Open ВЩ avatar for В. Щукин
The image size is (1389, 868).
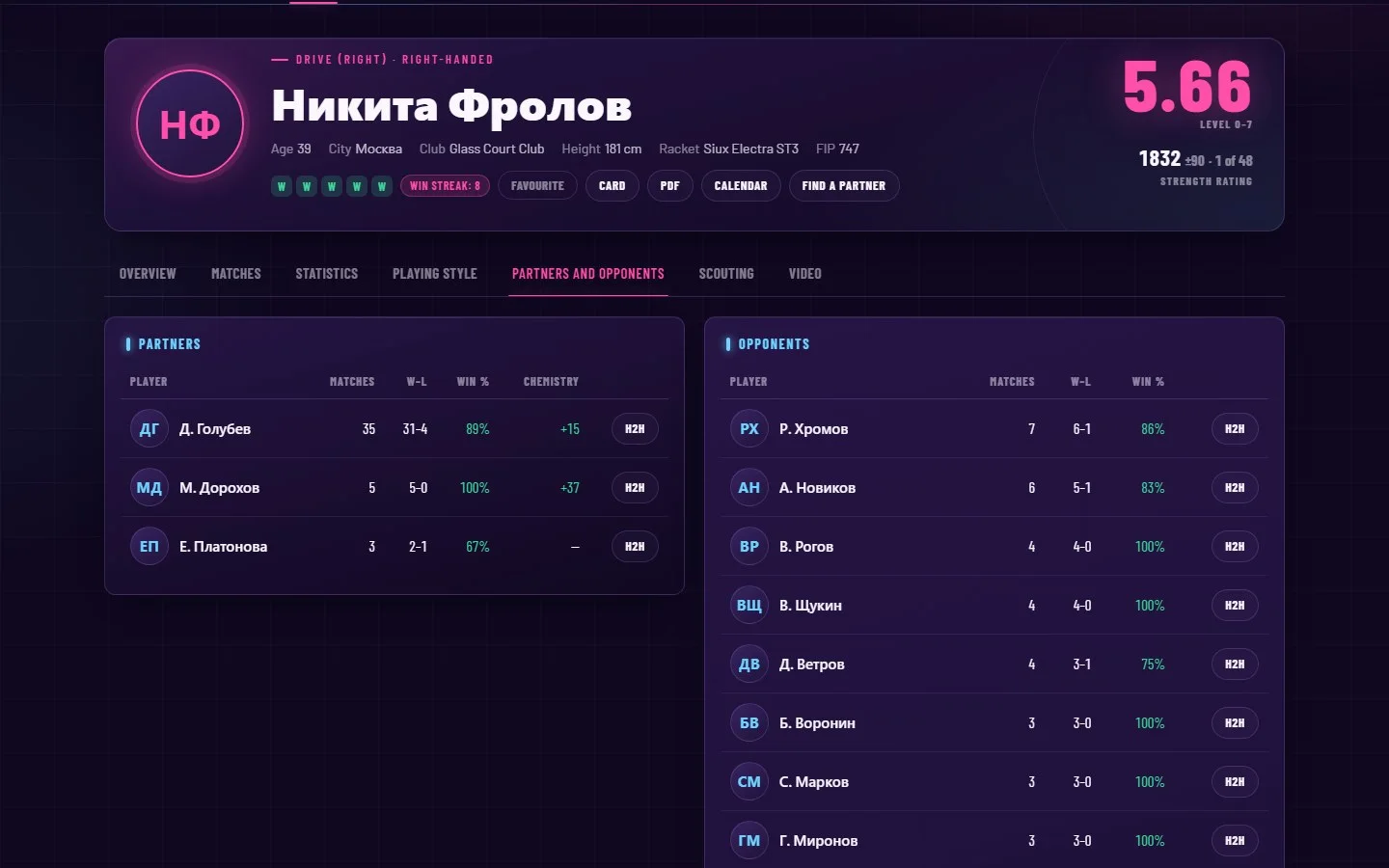(x=749, y=606)
